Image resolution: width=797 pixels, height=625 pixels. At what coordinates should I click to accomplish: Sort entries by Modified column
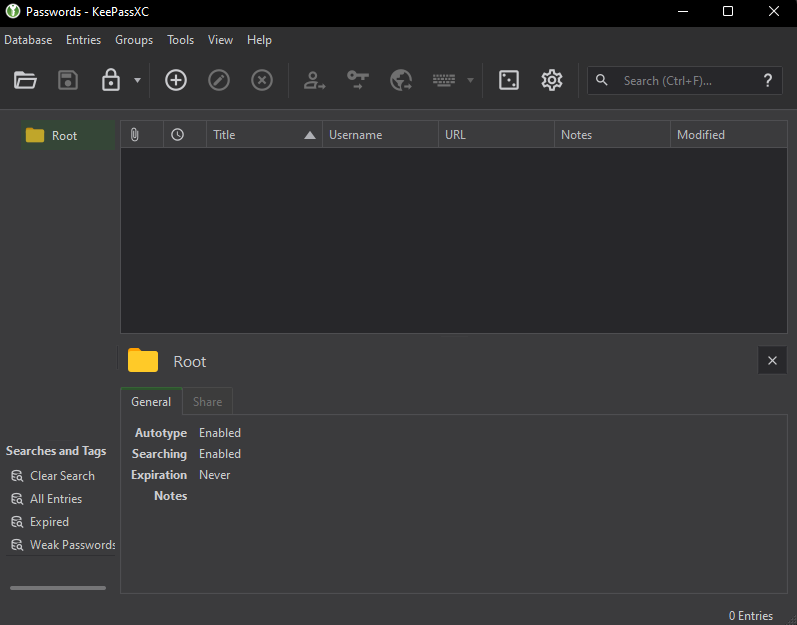pyautogui.click(x=729, y=135)
